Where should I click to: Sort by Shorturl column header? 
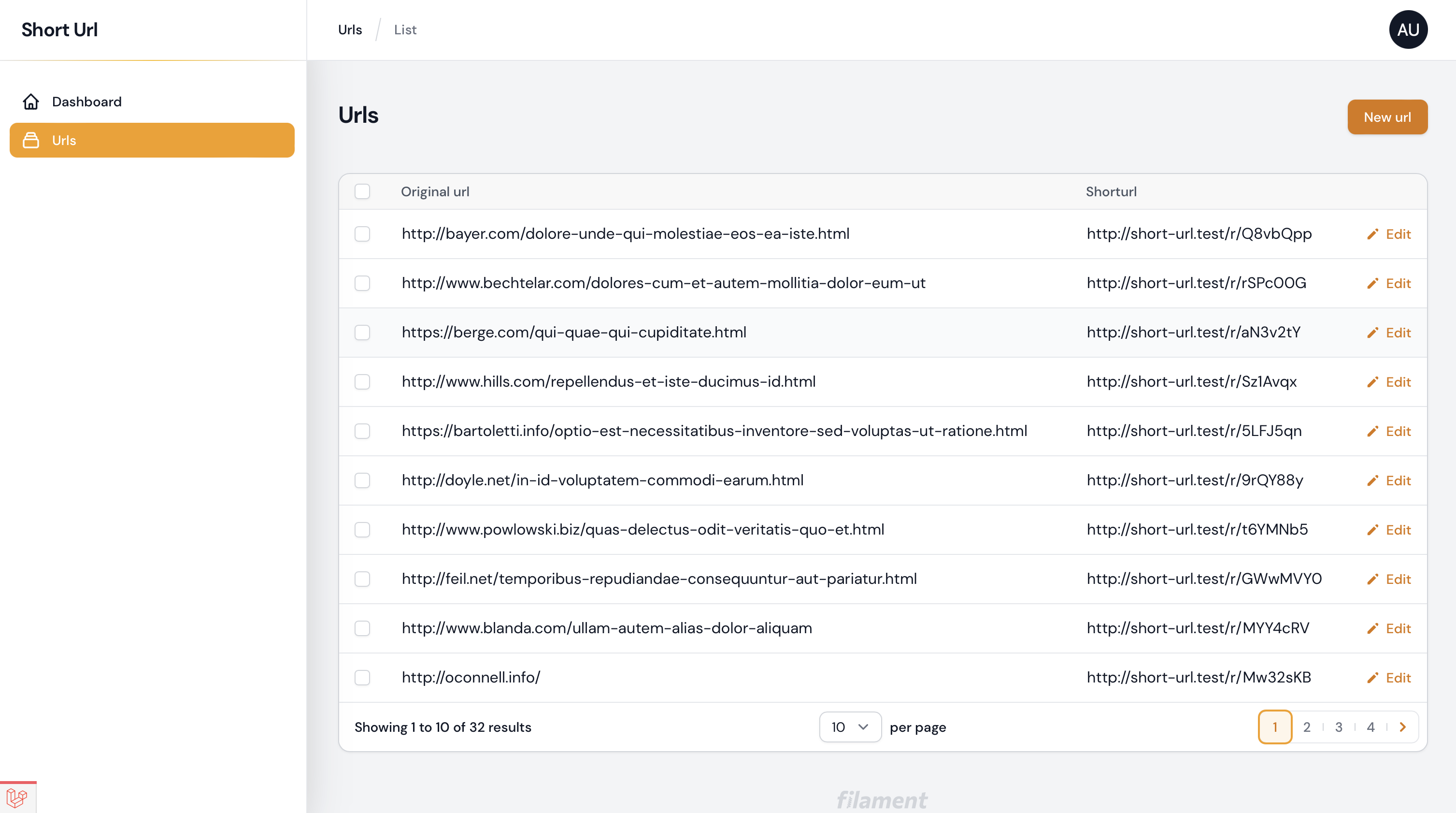pyautogui.click(x=1111, y=192)
